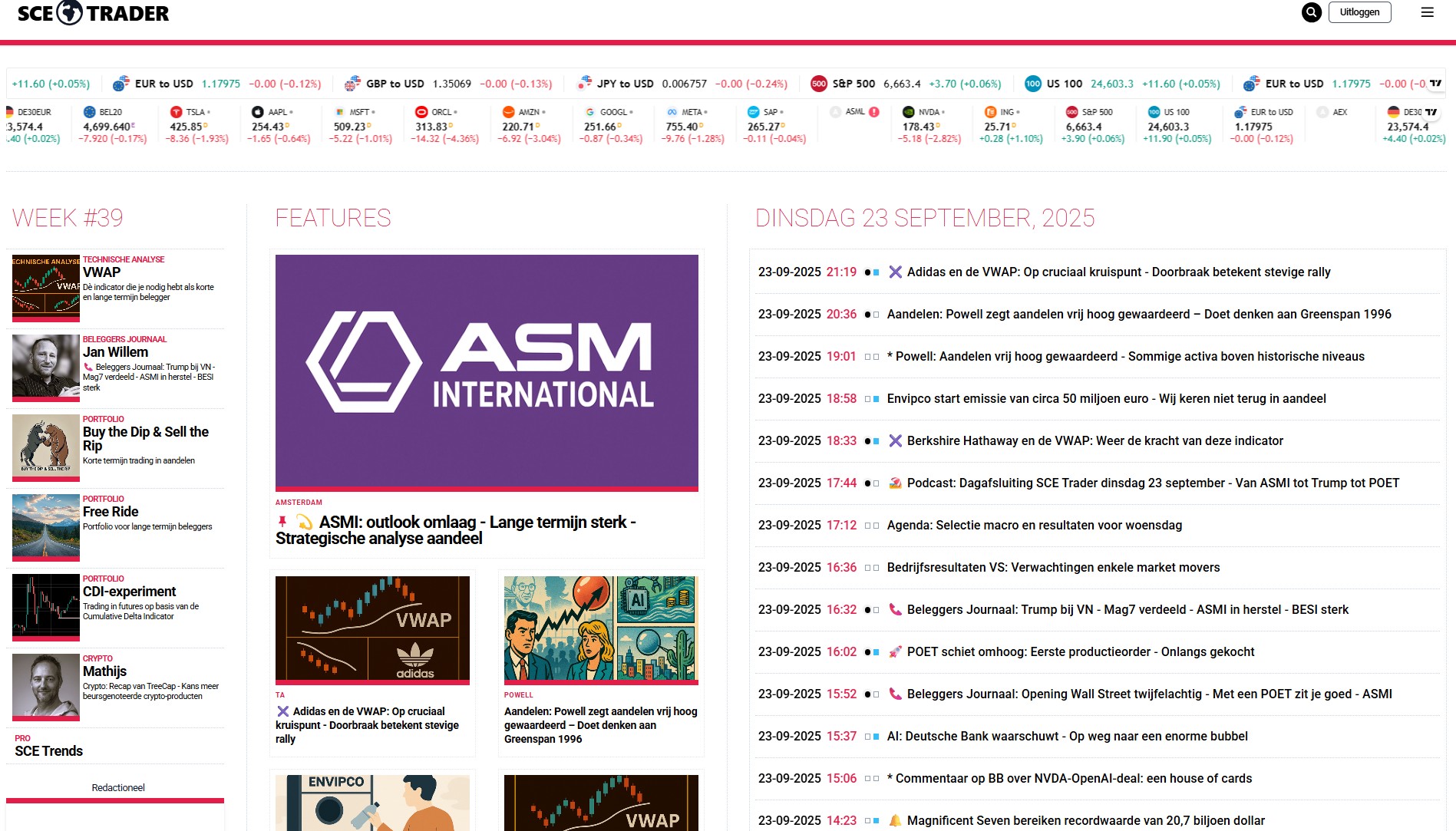Select the NVDA price 178.43
Viewport: 1456px width, 831px height.
[x=918, y=127]
